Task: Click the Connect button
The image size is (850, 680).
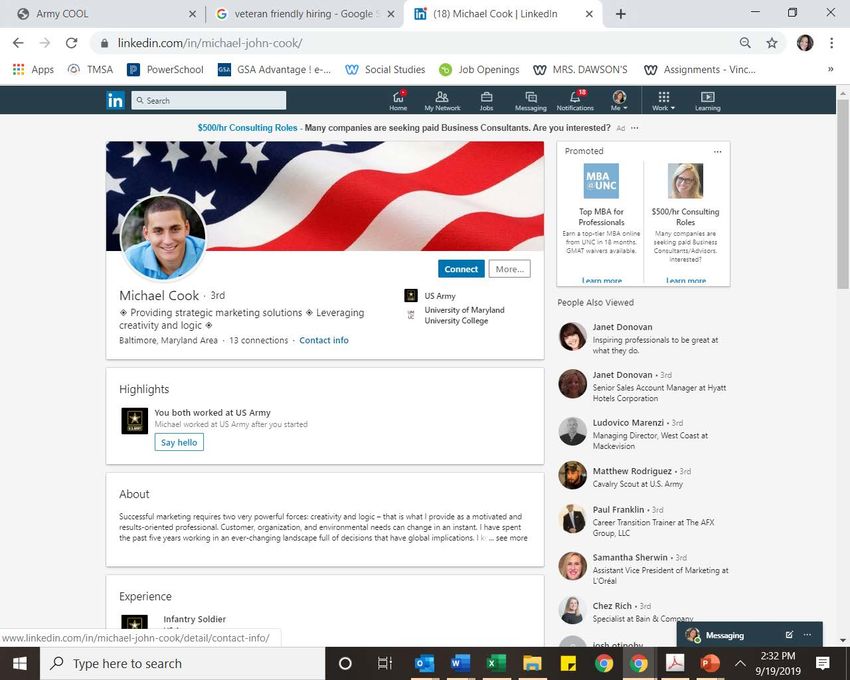Action: click(461, 269)
